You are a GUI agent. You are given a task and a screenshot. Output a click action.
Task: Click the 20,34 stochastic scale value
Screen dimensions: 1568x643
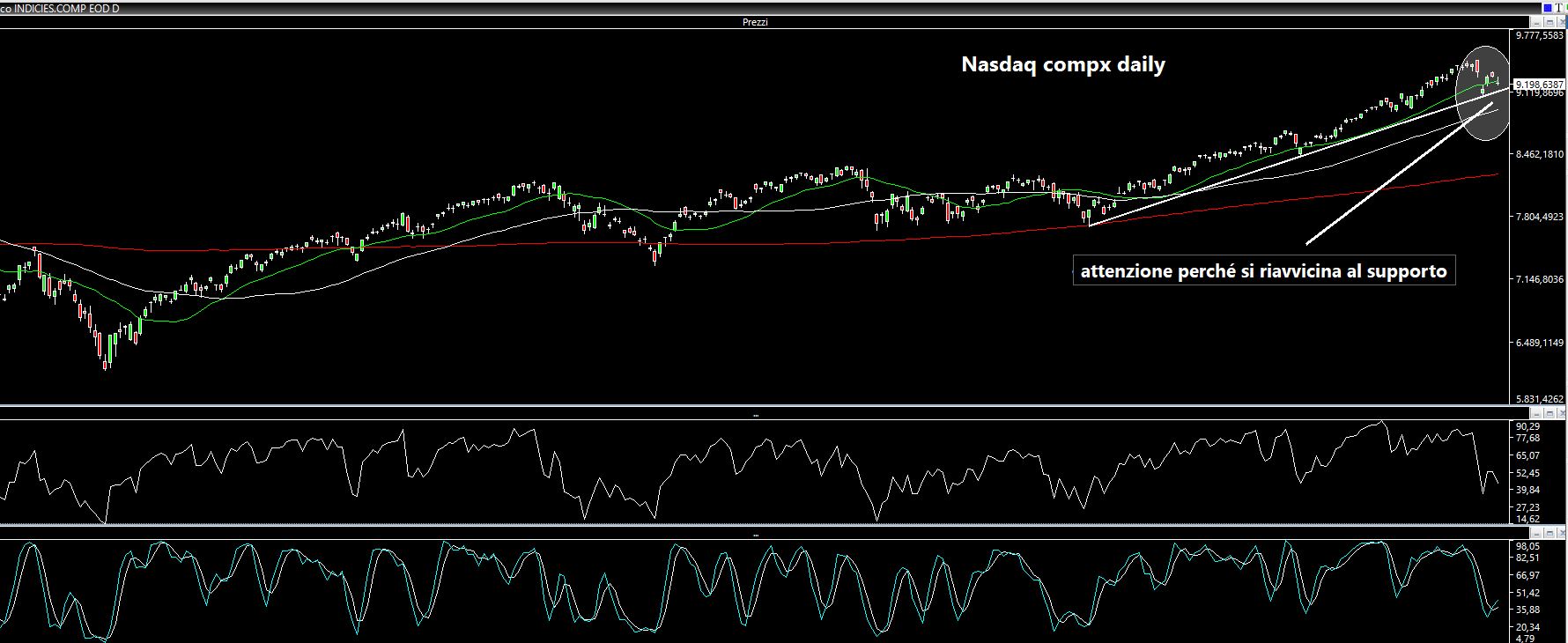(1527, 627)
